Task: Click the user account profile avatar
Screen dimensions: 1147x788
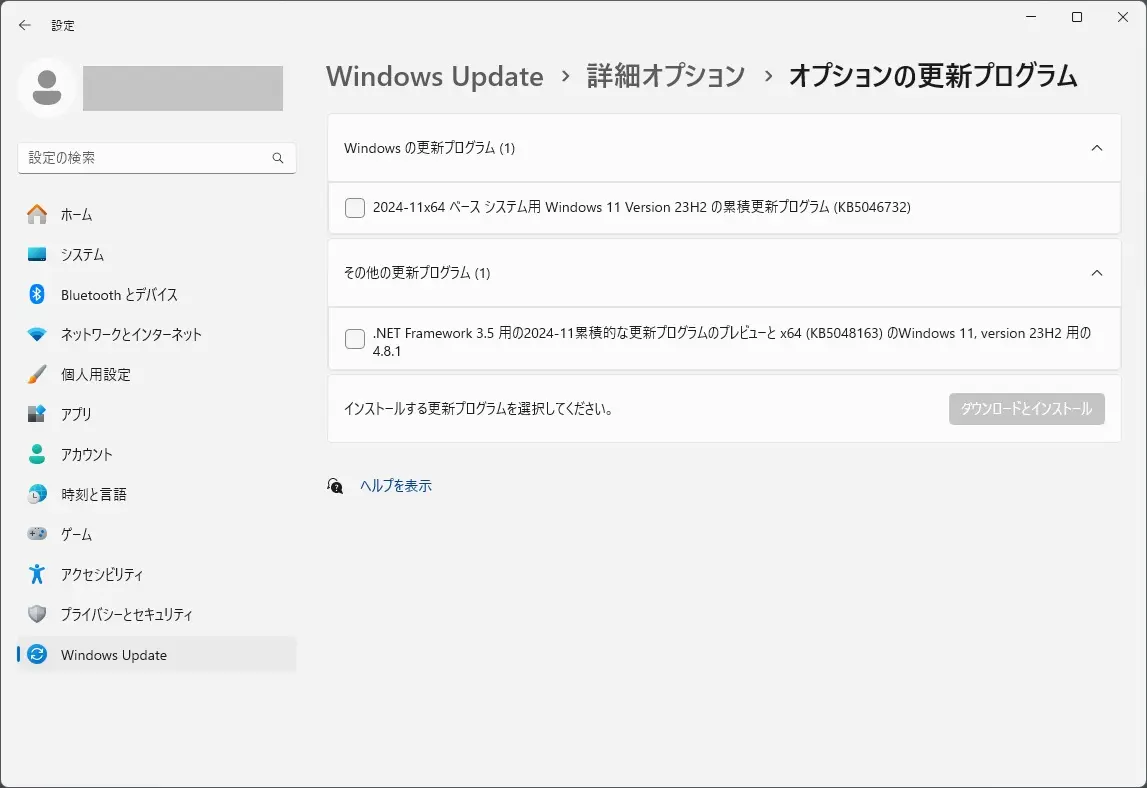Action: pos(47,88)
